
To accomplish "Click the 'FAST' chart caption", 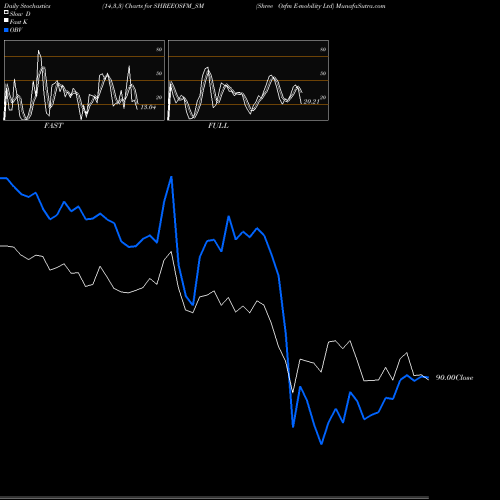I will 54,126.
